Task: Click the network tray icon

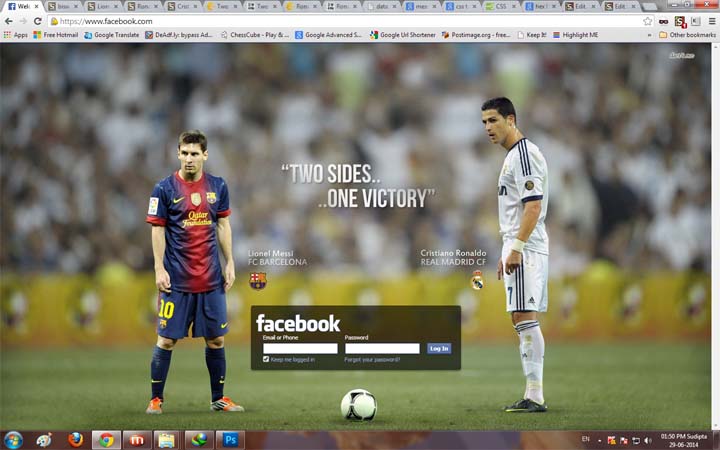Action: point(636,440)
